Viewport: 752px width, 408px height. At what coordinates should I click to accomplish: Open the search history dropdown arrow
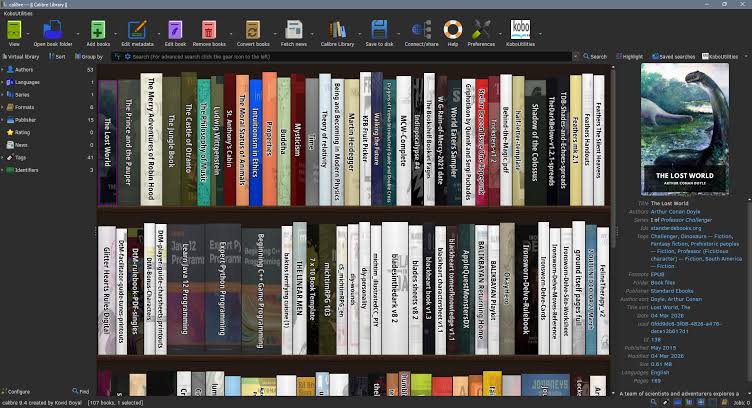(576, 57)
